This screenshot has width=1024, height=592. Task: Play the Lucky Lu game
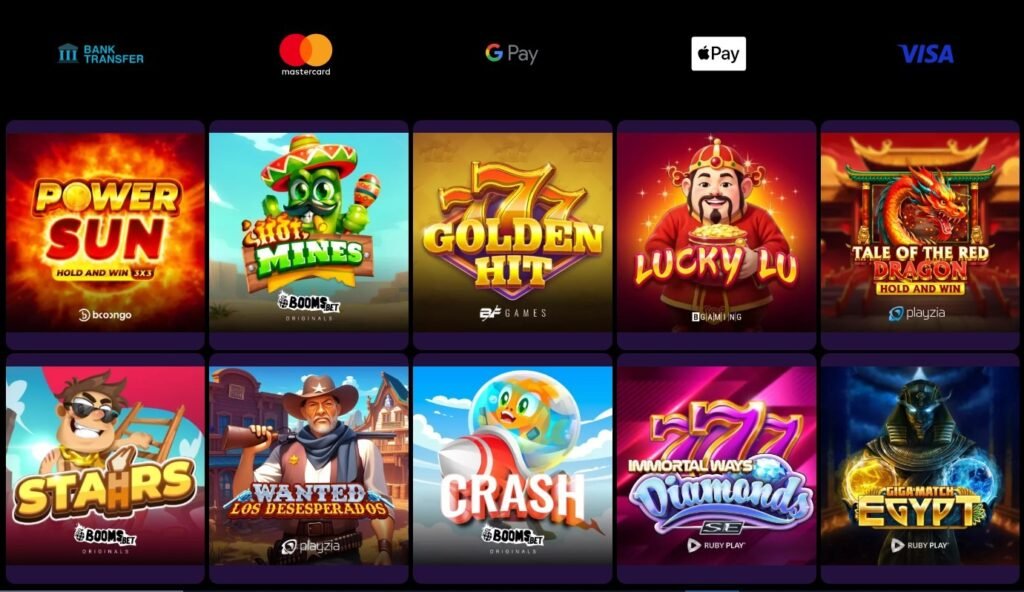tap(716, 232)
